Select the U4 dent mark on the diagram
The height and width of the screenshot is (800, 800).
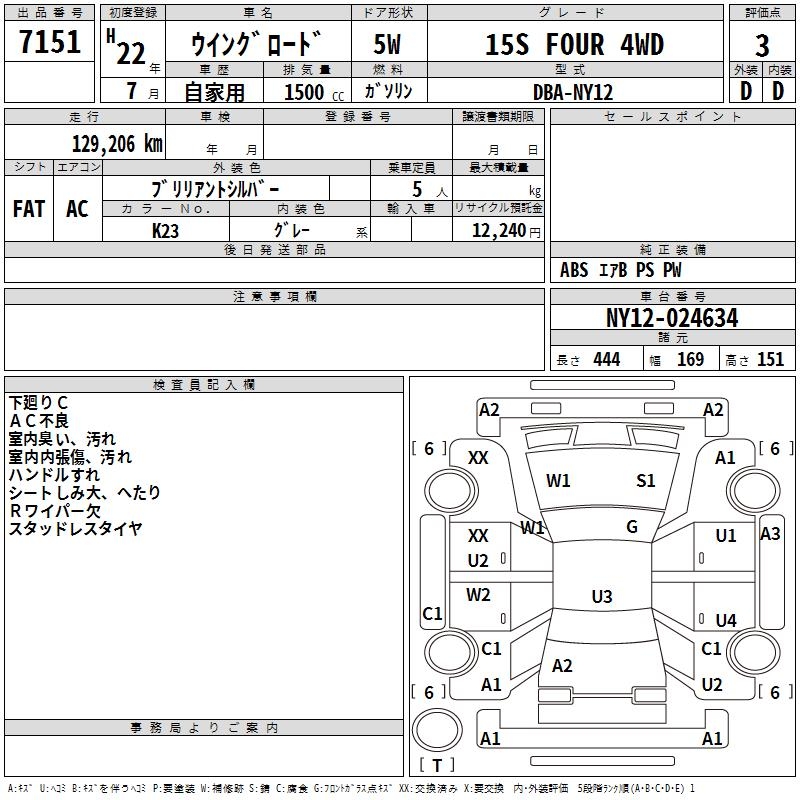pyautogui.click(x=726, y=621)
